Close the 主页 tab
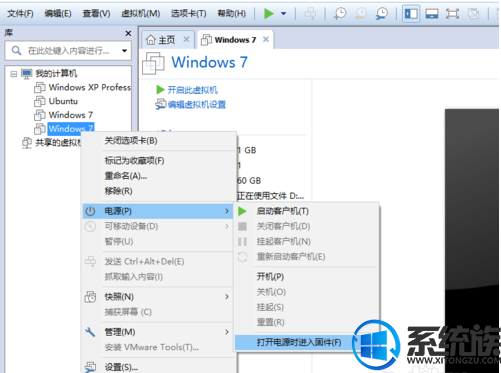Viewport: 501px width, 373px height. (186, 39)
